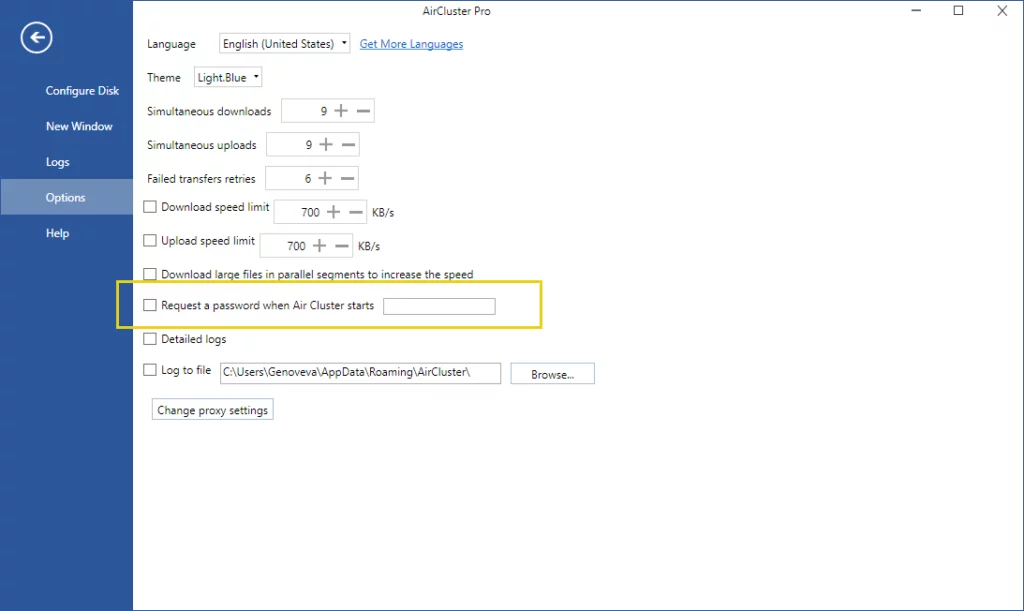The width and height of the screenshot is (1024, 611).
Task: Decrease upload speed limit with minus icon
Action: (342, 245)
